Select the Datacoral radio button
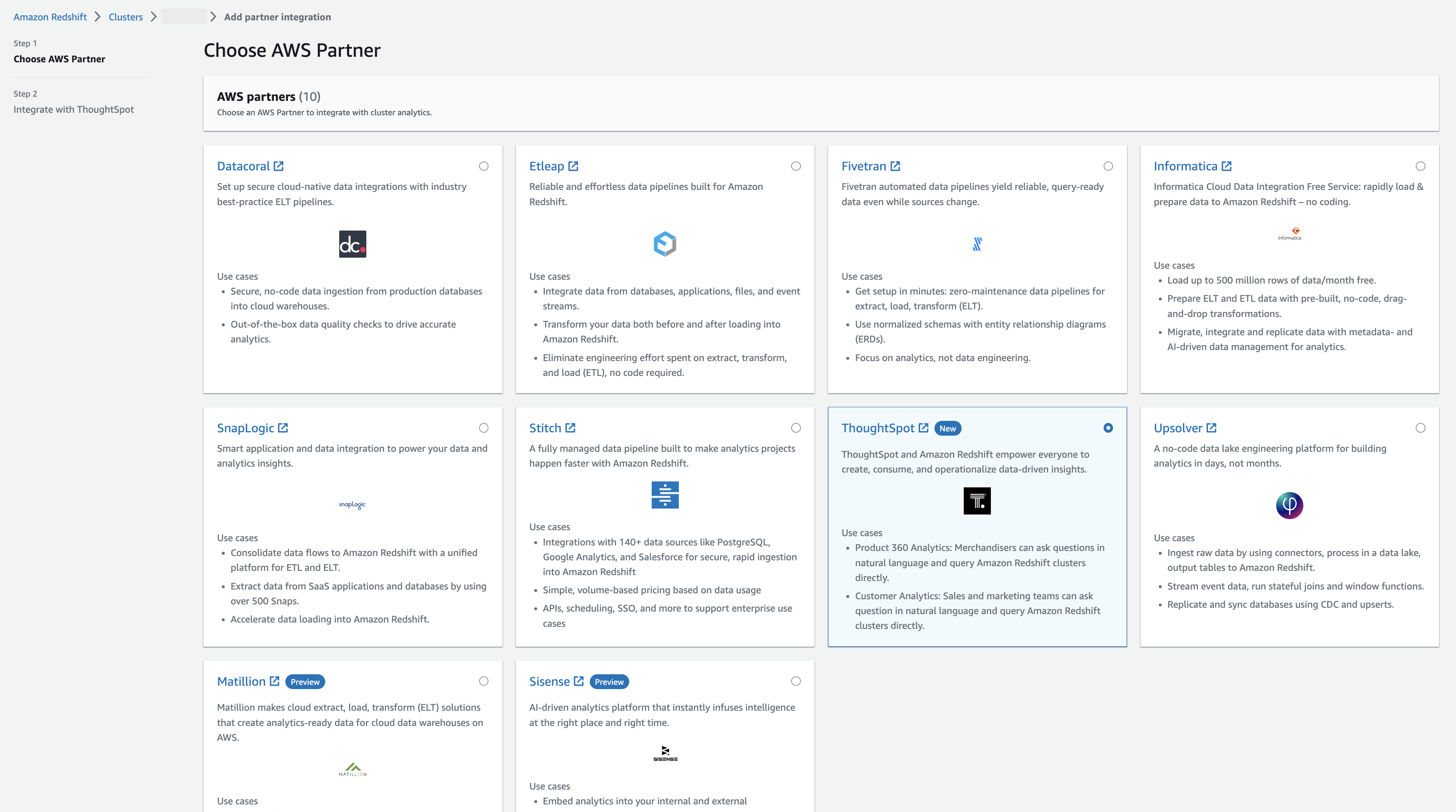 484,166
